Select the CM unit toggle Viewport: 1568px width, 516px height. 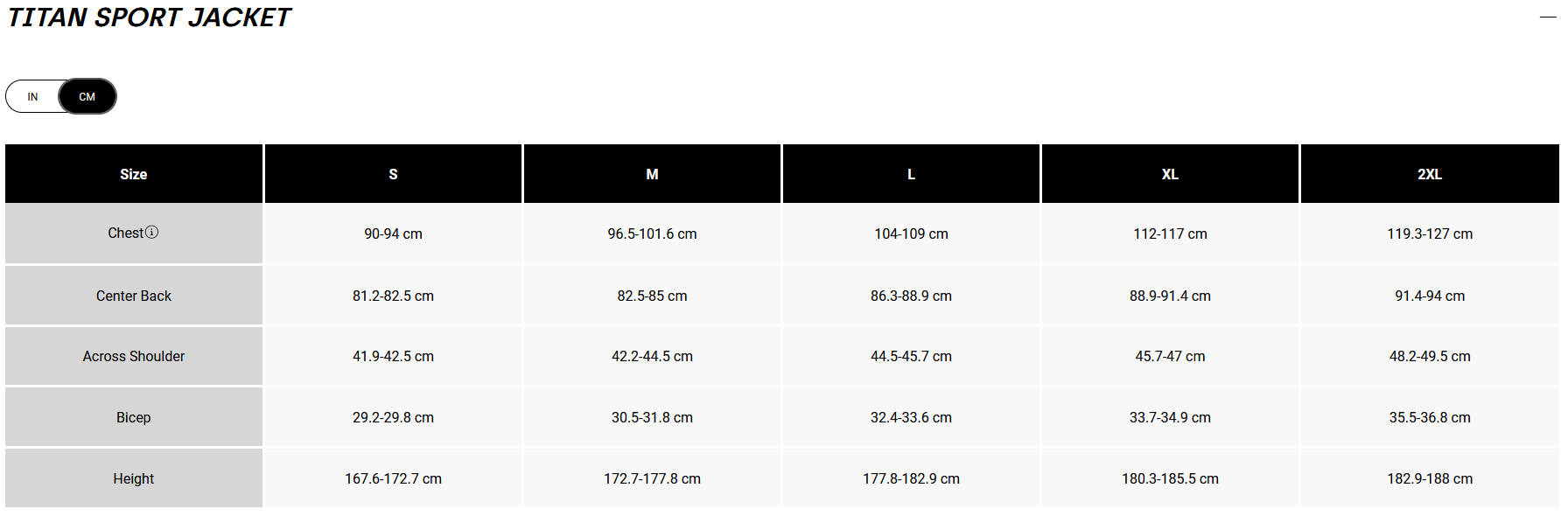(87, 97)
